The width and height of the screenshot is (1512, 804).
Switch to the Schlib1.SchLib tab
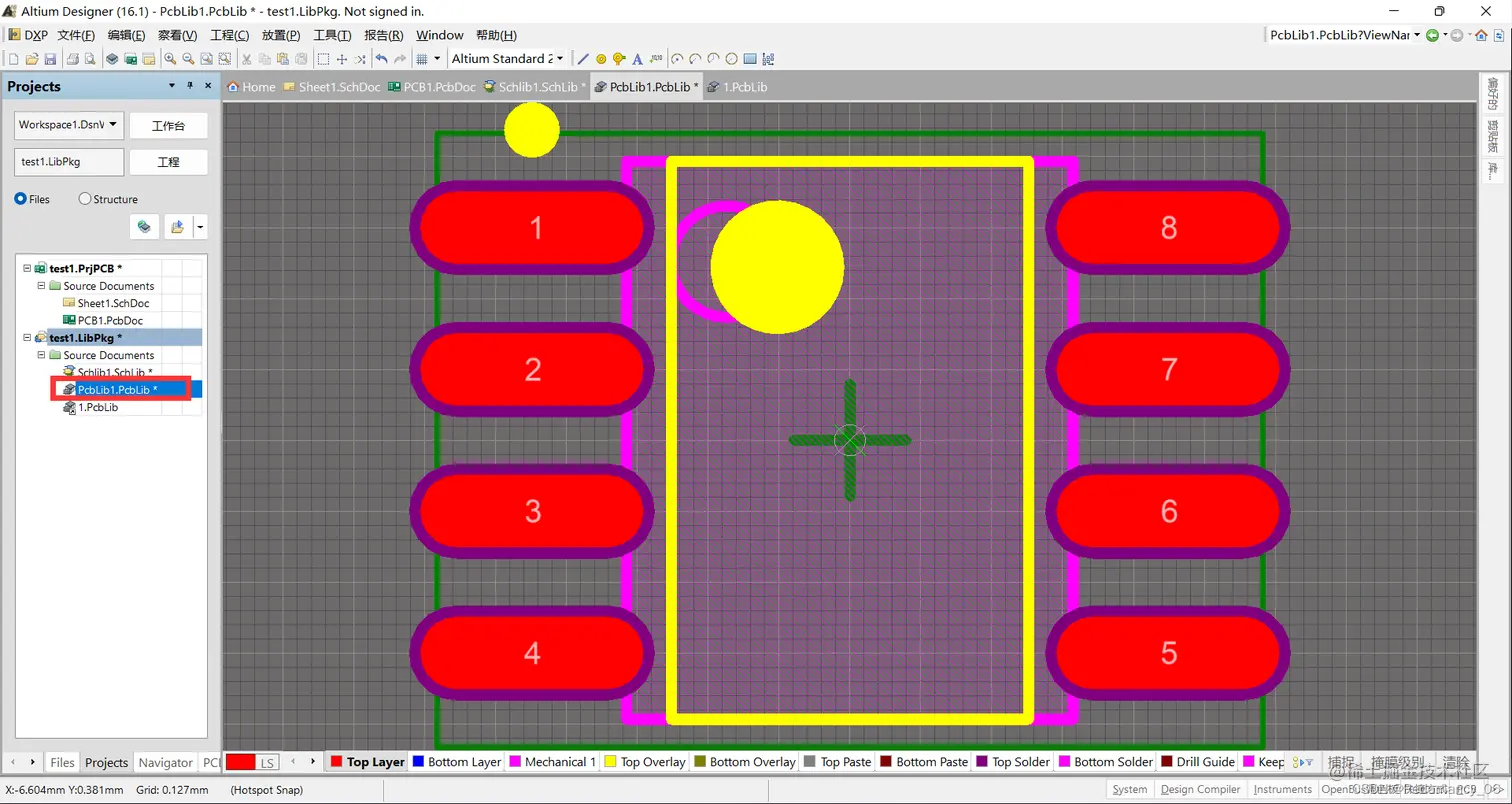tap(535, 87)
